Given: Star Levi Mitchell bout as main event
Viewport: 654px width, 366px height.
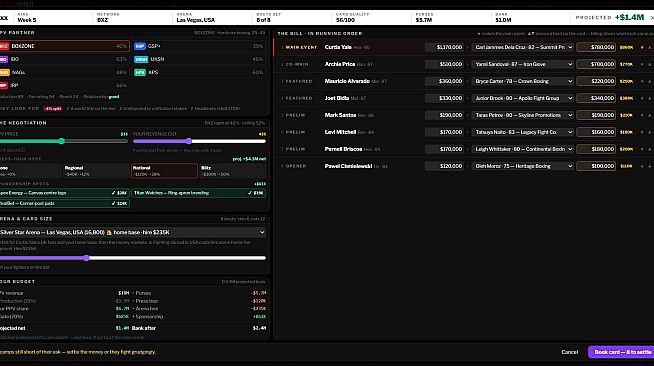Looking at the screenshot, I should 642,132.
